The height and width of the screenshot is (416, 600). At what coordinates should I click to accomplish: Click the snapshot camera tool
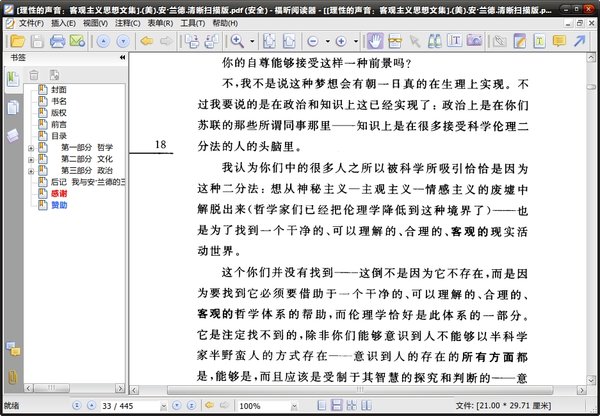click(x=474, y=41)
